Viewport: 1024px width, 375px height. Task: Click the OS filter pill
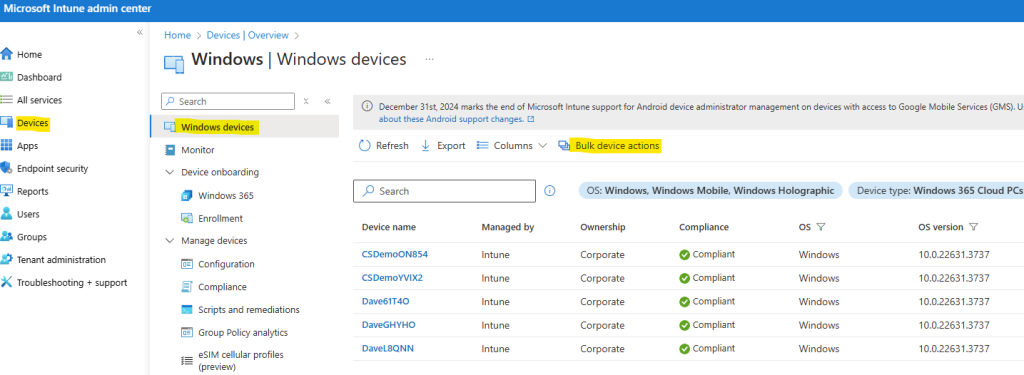pos(711,191)
